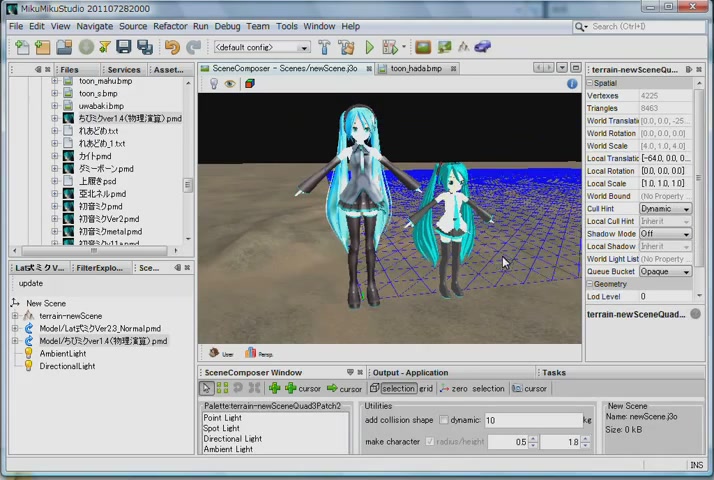Screen dimensions: 714x480
Task: Click the Files panel vertical scrollbar handle
Action: [187, 184]
